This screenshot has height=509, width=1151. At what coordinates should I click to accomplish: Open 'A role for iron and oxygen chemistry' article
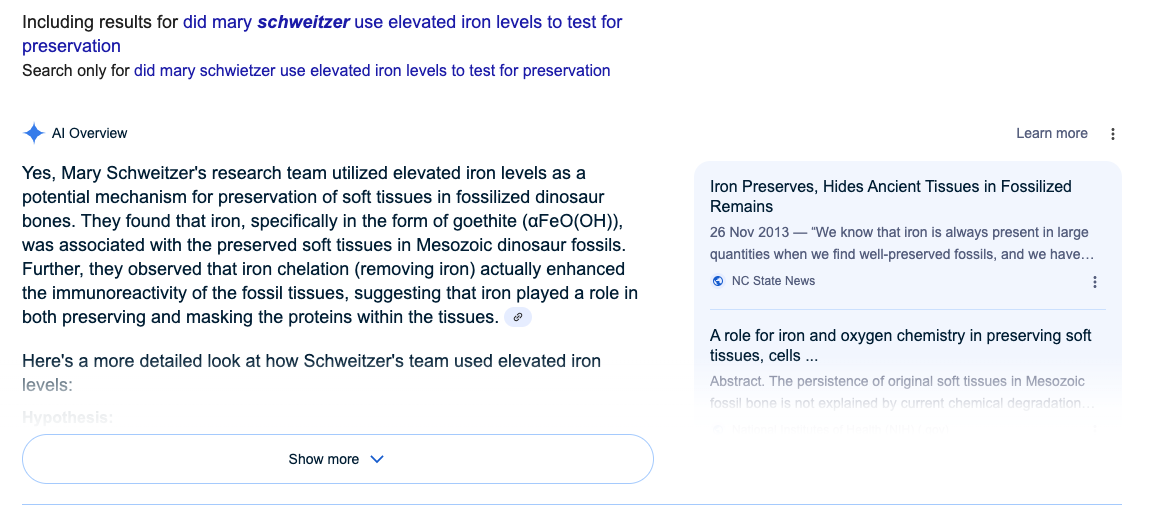900,345
